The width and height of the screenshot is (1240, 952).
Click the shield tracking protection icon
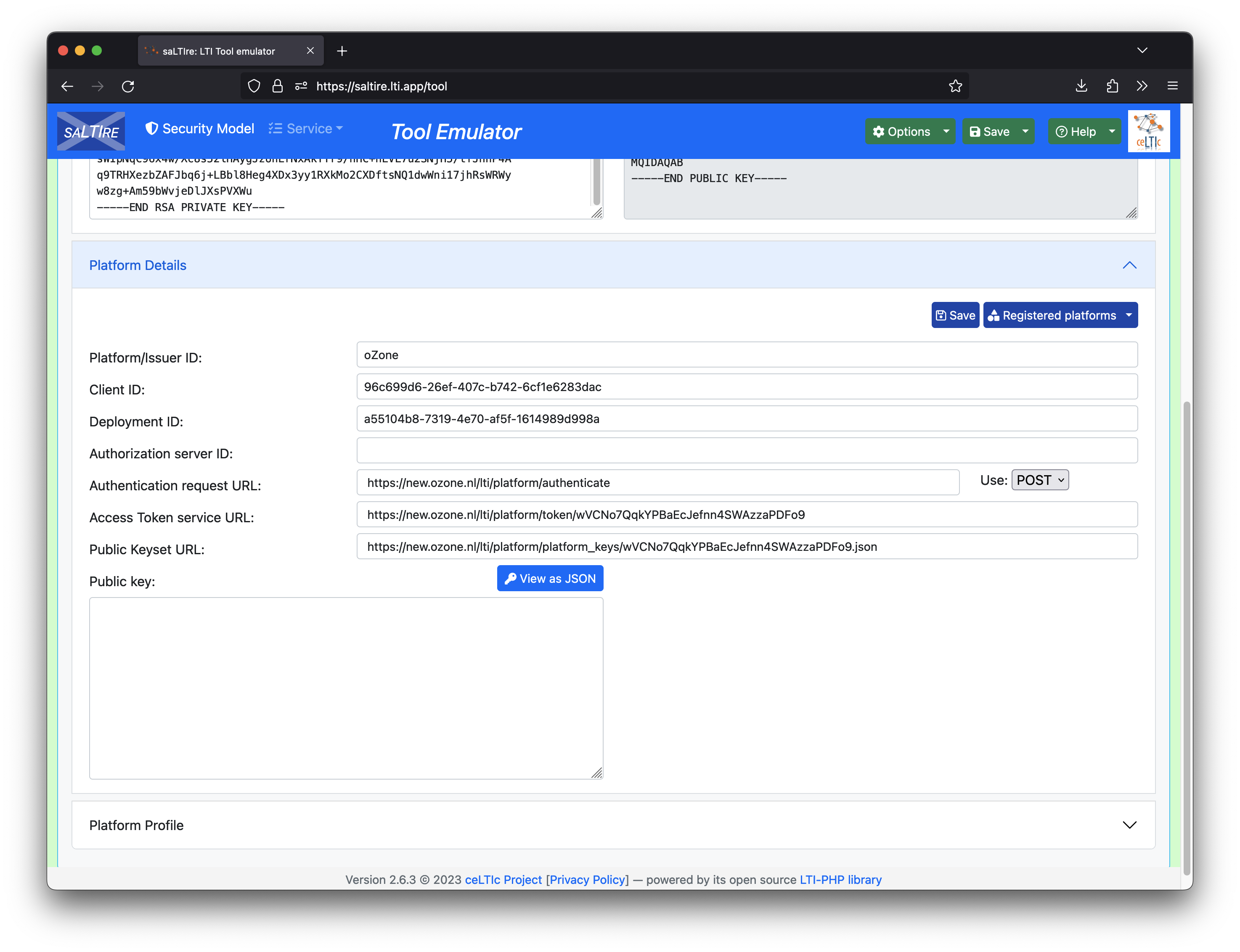pos(254,86)
